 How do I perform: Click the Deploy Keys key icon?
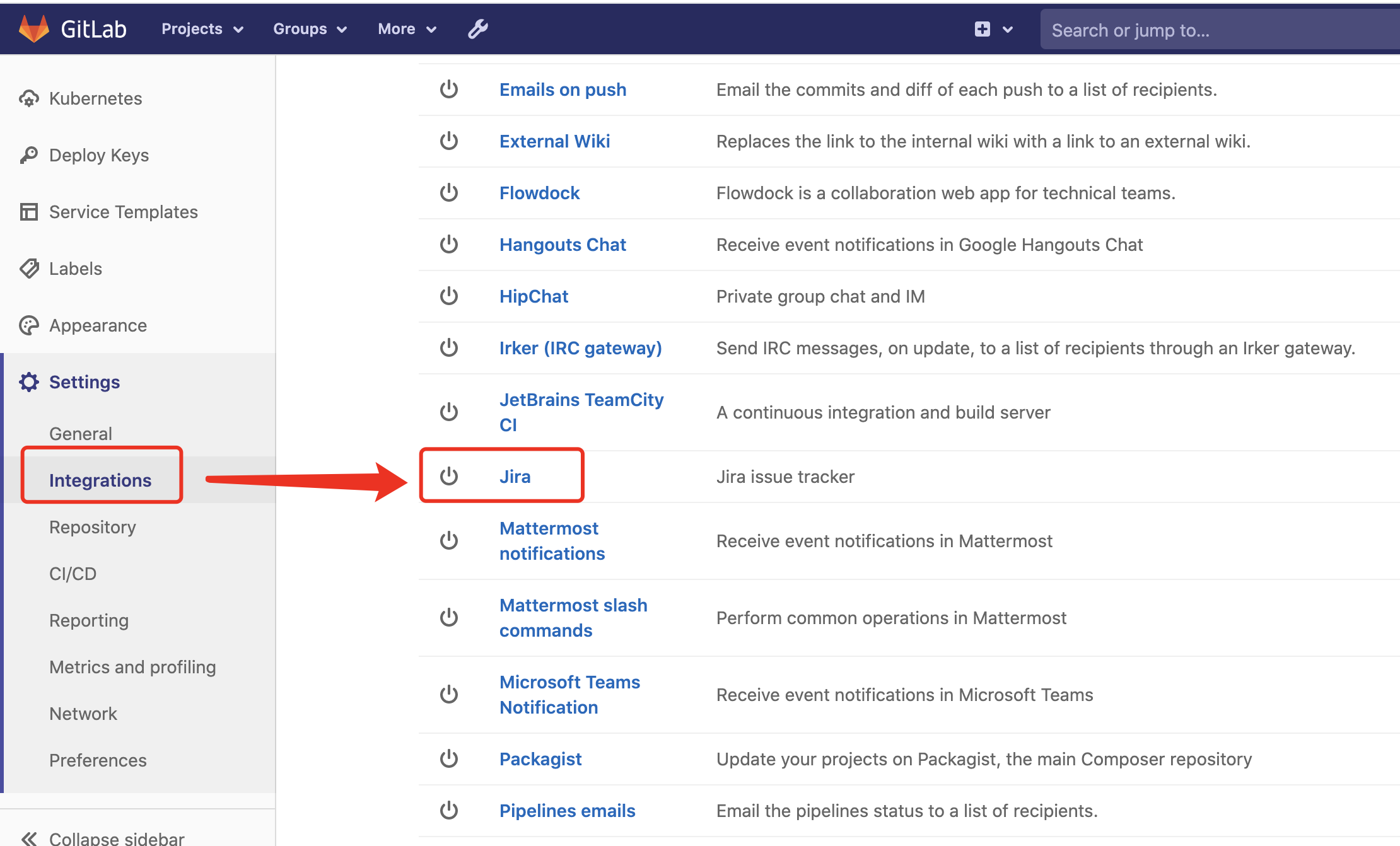coord(28,155)
